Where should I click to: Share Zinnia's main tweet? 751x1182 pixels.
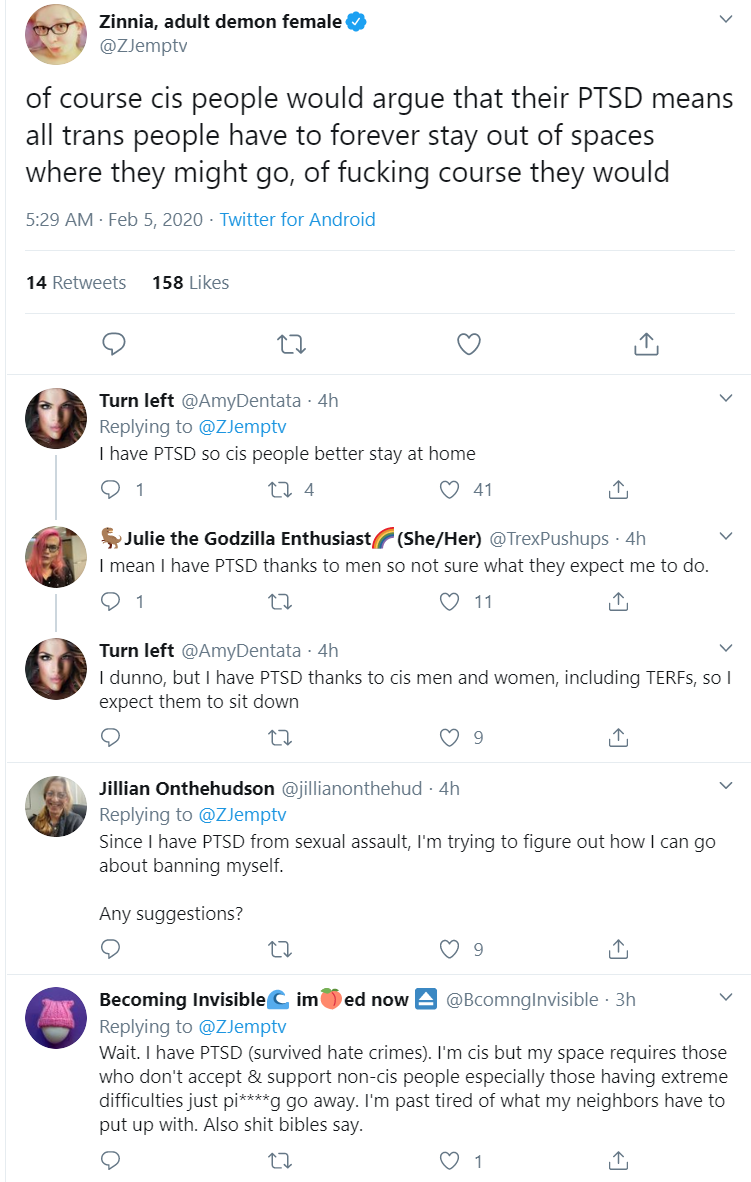pyautogui.click(x=646, y=344)
